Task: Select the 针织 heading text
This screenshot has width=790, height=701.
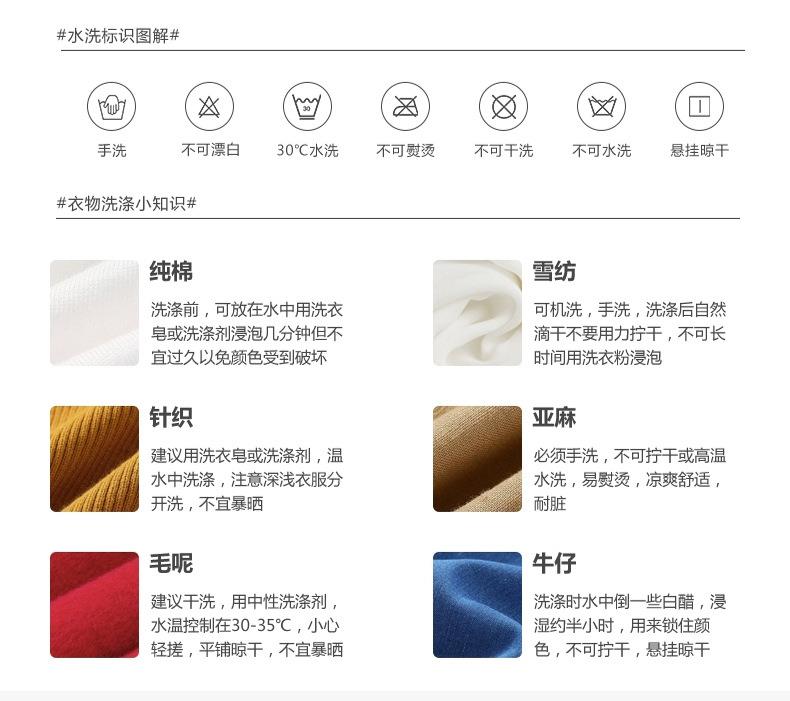Action: point(171,417)
